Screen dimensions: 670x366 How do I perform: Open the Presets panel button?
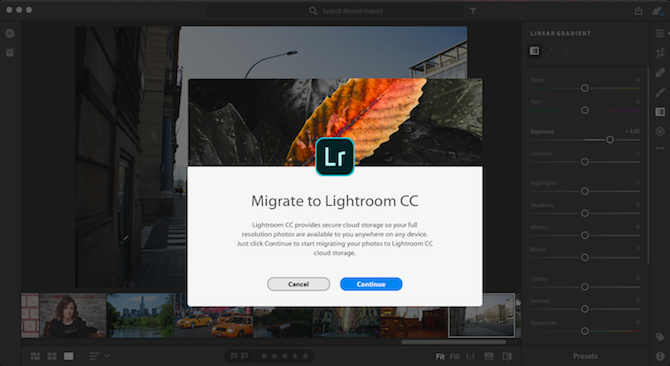[x=585, y=356]
